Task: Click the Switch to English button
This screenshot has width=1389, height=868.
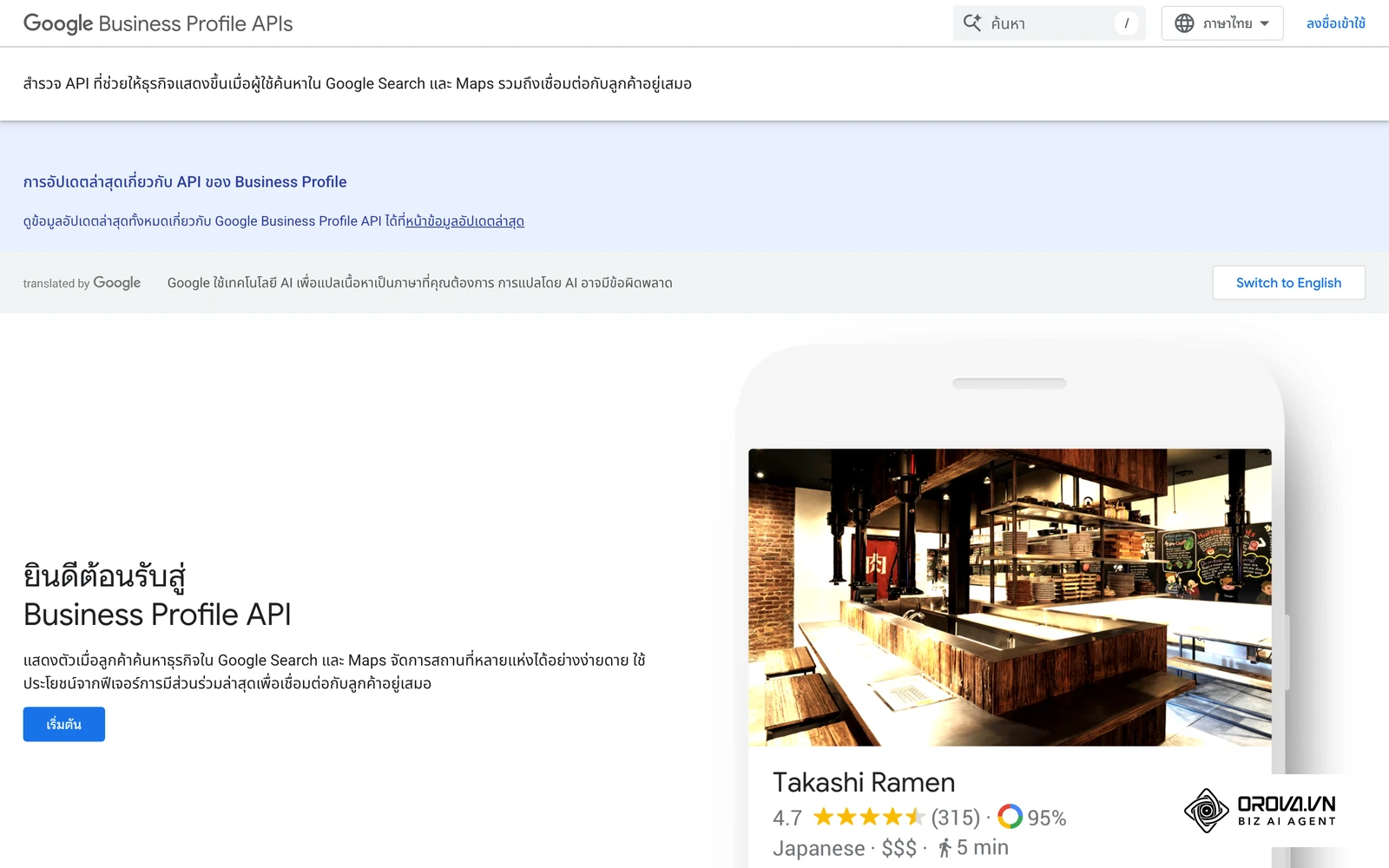Action: pyautogui.click(x=1288, y=283)
